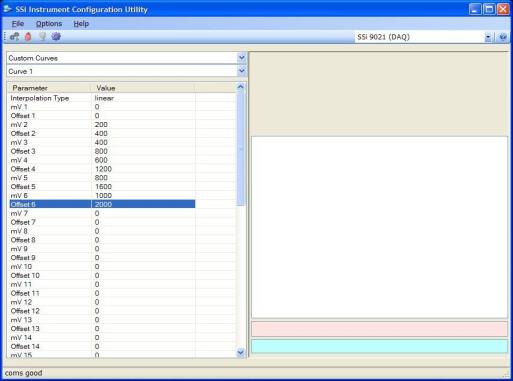Open the File menu
Image resolution: width=513 pixels, height=381 pixels.
(x=18, y=24)
